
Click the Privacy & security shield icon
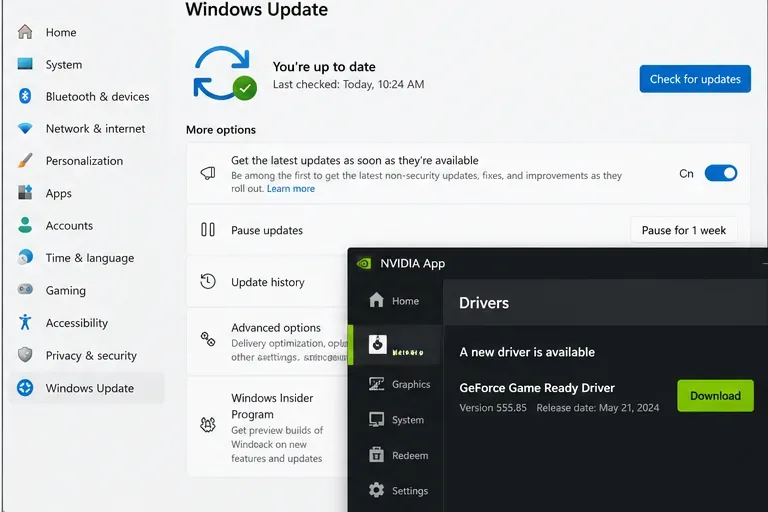click(x=25, y=354)
